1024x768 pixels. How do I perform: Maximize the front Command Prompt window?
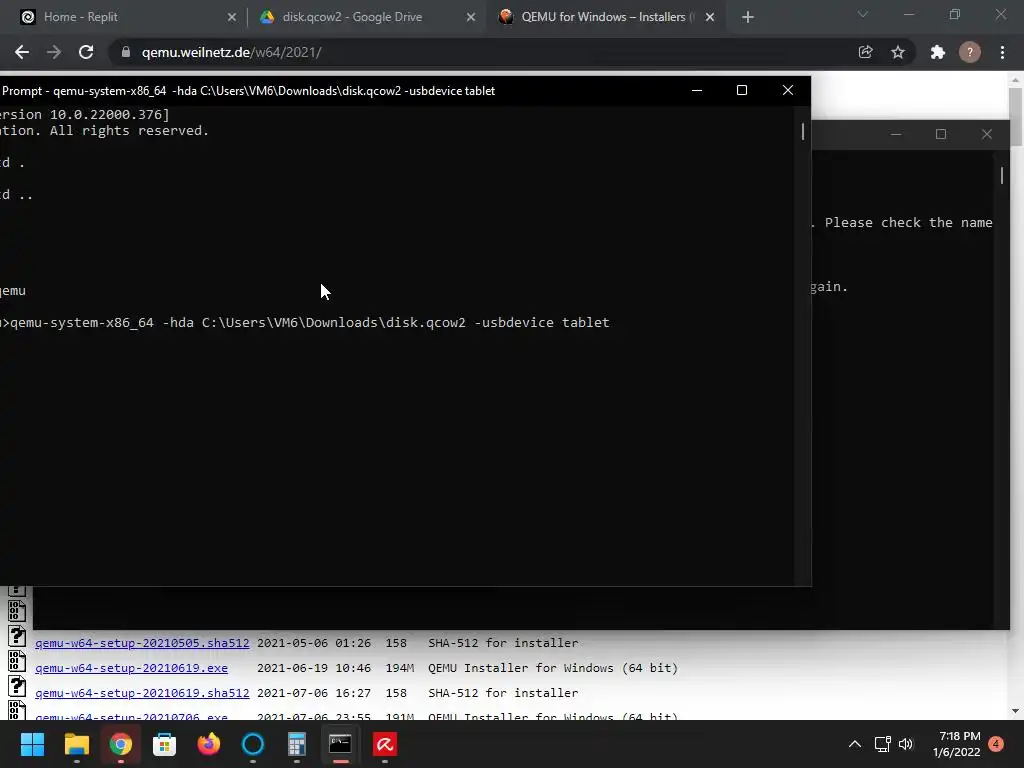pos(742,90)
